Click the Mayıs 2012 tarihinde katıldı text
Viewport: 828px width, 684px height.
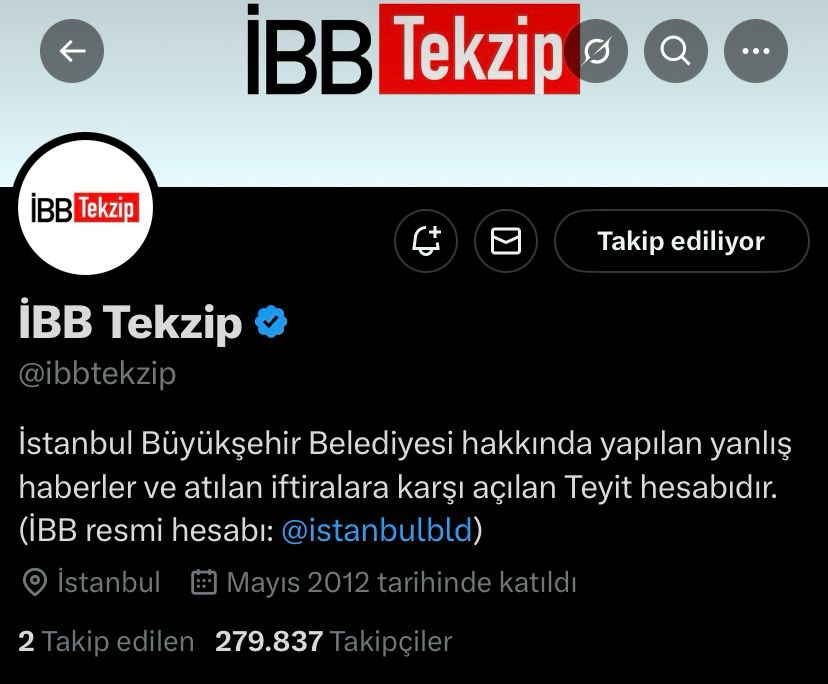click(401, 583)
